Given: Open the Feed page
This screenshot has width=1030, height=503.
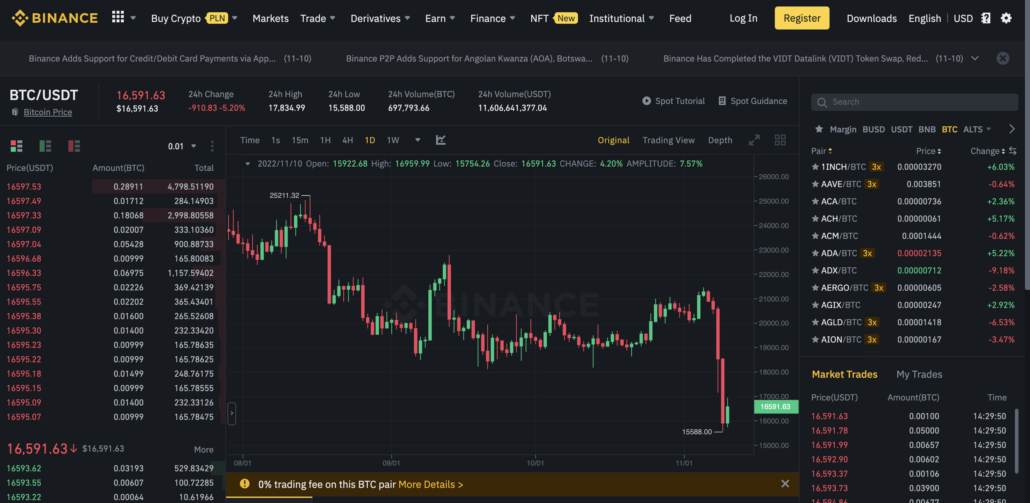Looking at the screenshot, I should 680,18.
